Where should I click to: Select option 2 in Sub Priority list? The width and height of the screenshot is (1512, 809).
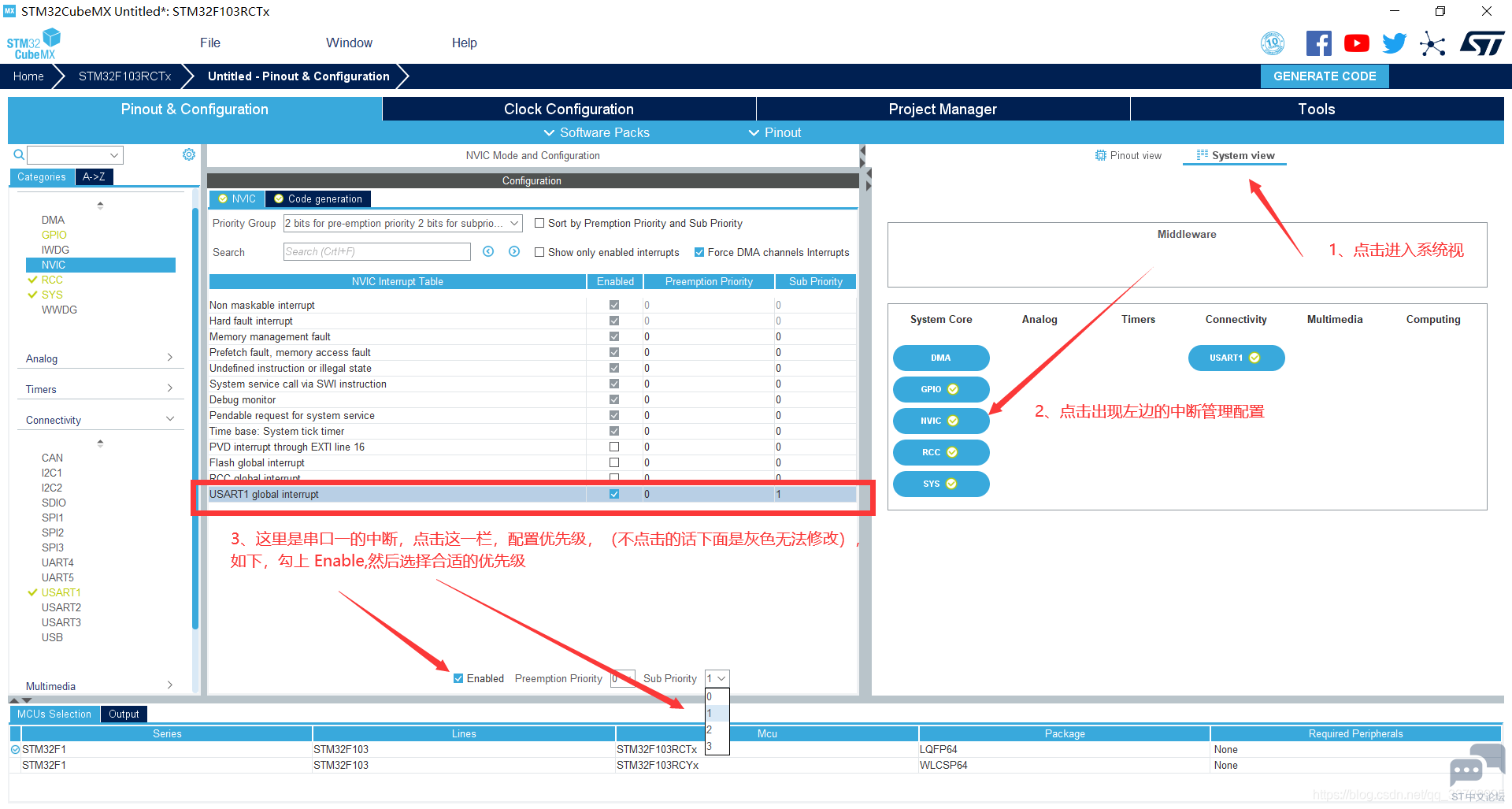[717, 730]
